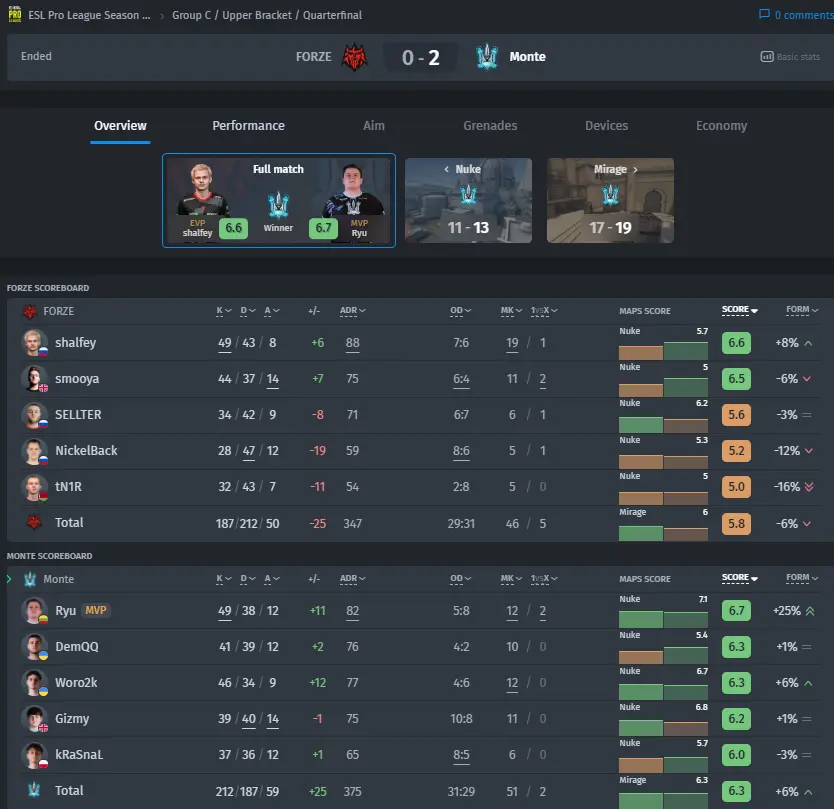Click smooya's player avatar

34,379
